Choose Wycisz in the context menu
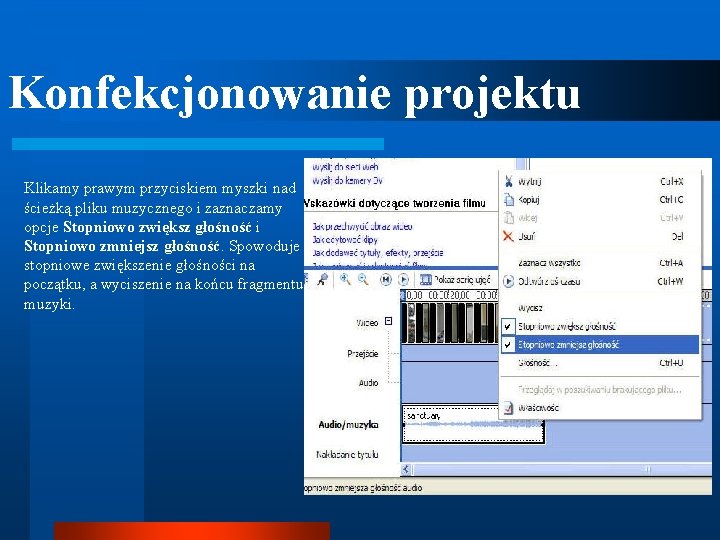 click(x=530, y=308)
